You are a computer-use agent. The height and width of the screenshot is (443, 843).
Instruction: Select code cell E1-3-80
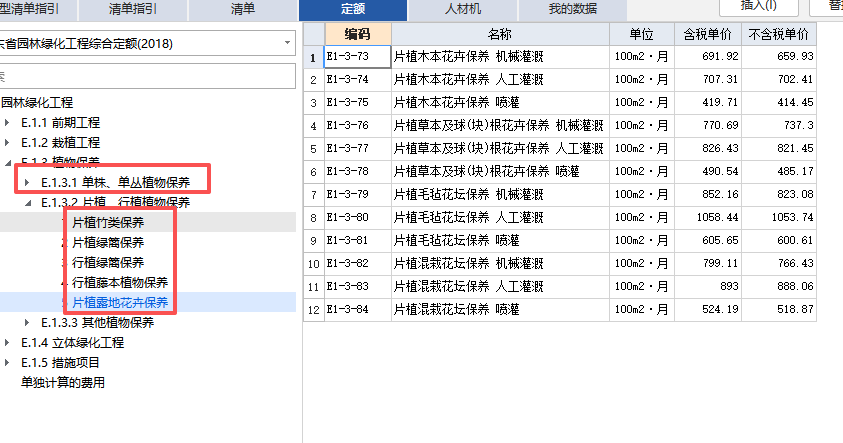tap(358, 218)
